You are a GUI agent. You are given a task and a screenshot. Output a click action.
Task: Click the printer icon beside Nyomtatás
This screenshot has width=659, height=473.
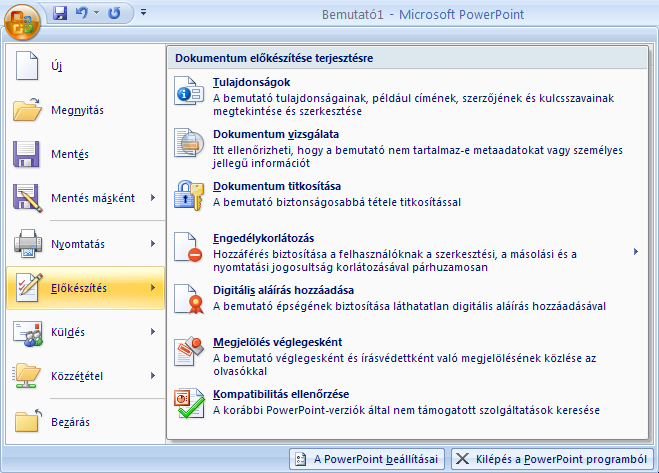coord(28,243)
